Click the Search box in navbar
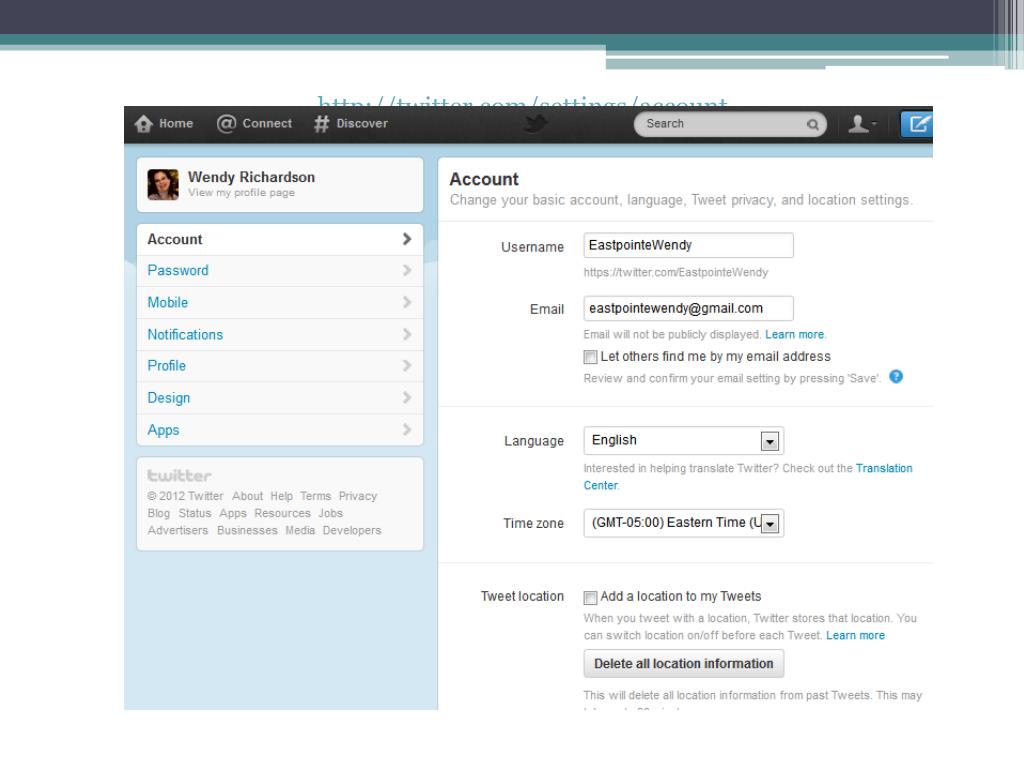 coord(730,124)
